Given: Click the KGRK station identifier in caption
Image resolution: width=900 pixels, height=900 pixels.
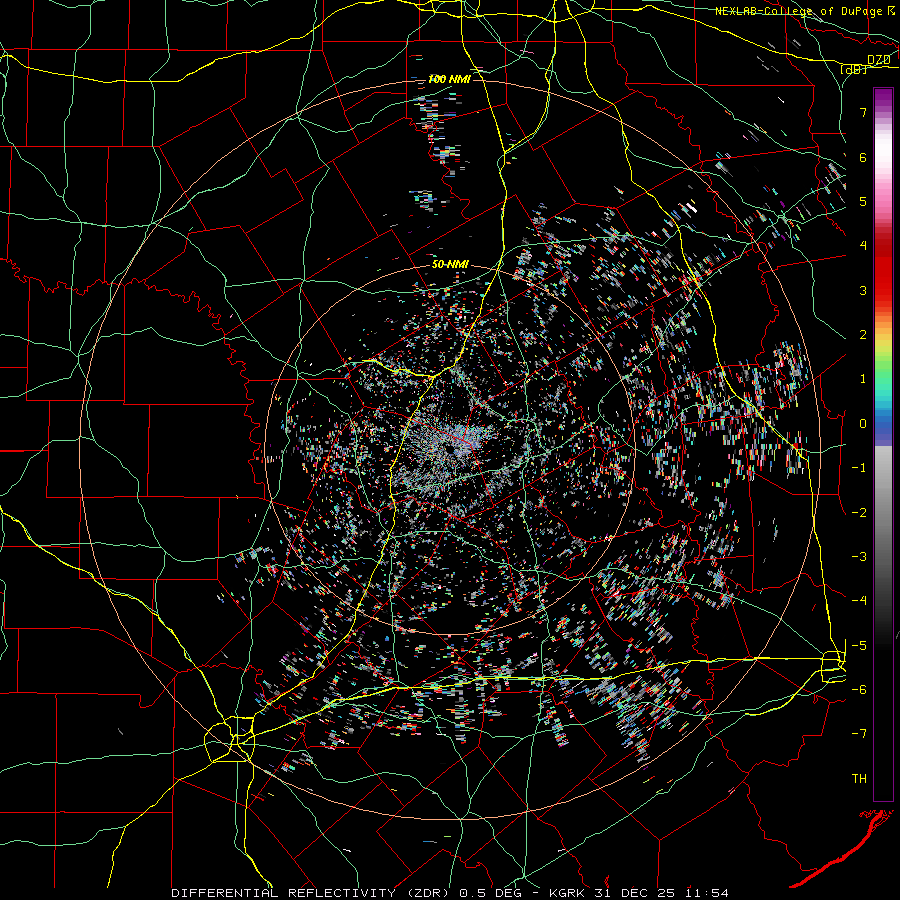Looking at the screenshot, I should (x=565, y=893).
